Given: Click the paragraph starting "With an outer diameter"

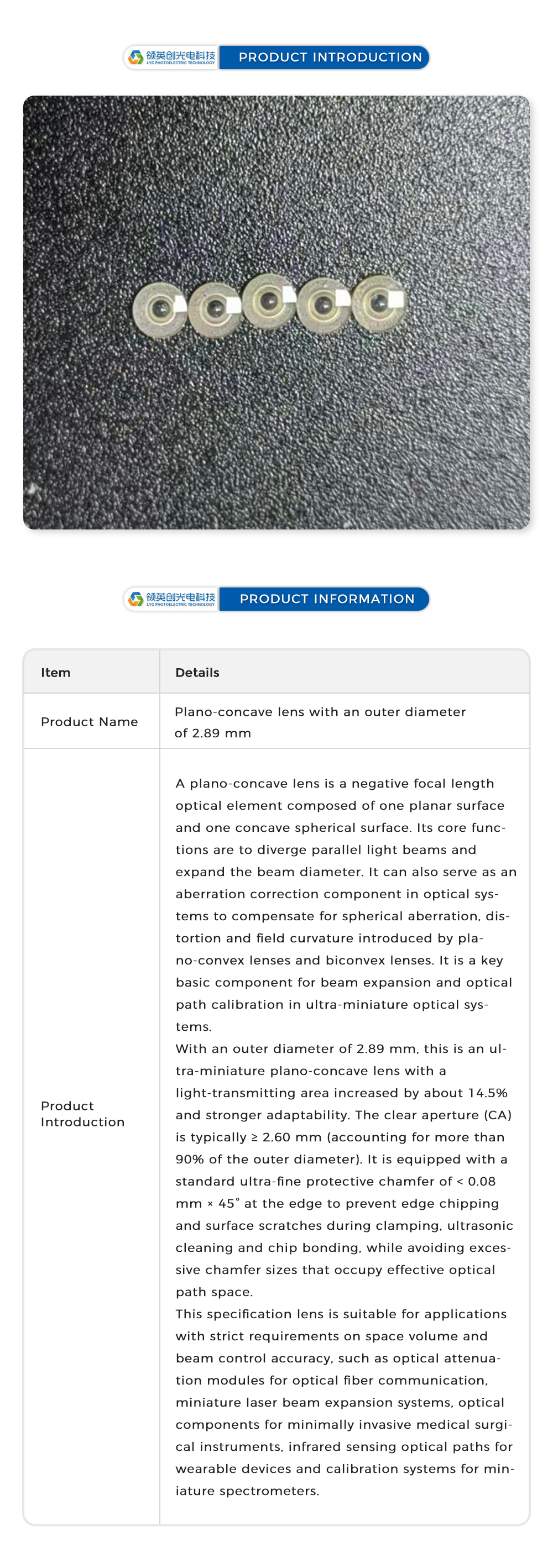Looking at the screenshot, I should pyautogui.click(x=344, y=1170).
